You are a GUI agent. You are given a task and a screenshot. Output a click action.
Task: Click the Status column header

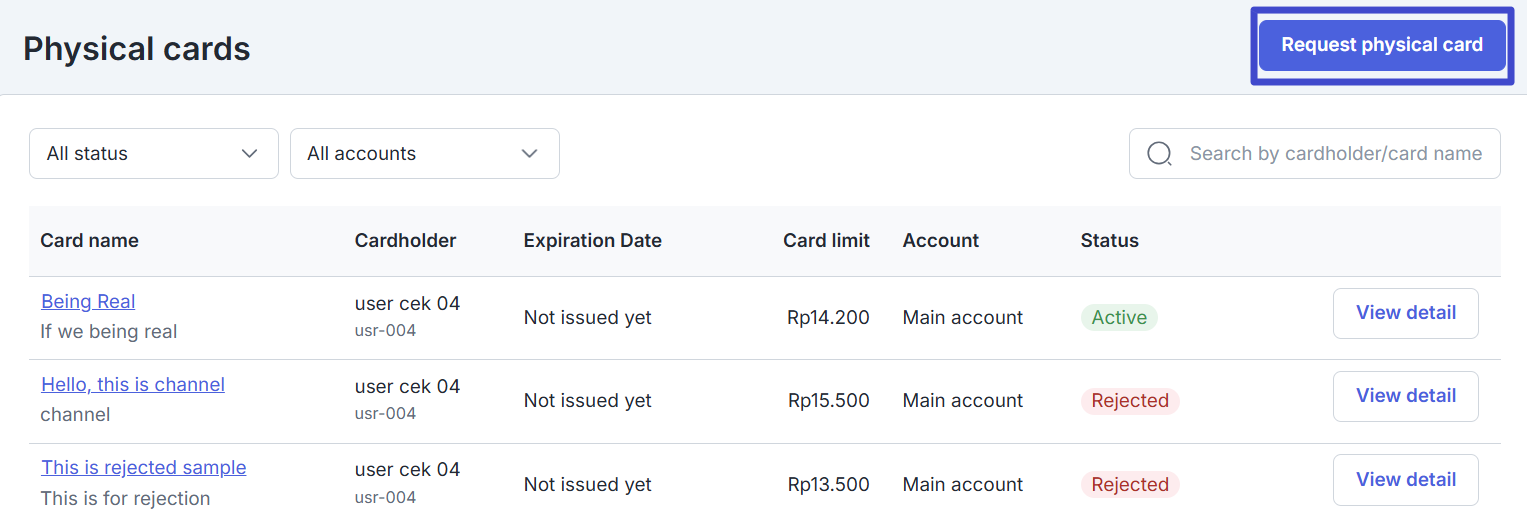[1110, 241]
